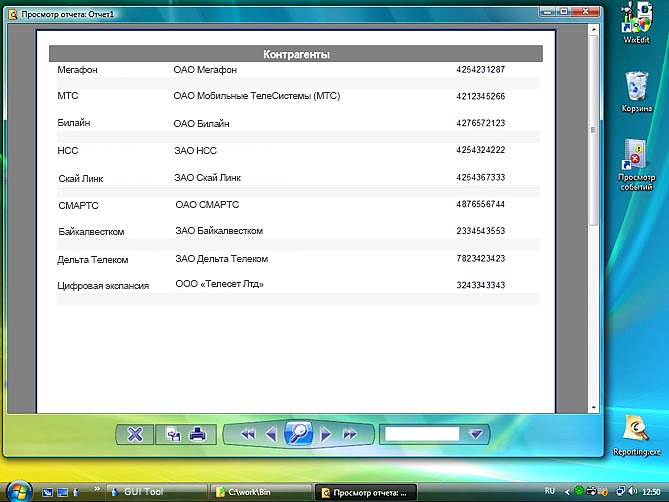The width and height of the screenshot is (669, 502).
Task: Select Цифровая экспансия cell
Action: coord(103,286)
